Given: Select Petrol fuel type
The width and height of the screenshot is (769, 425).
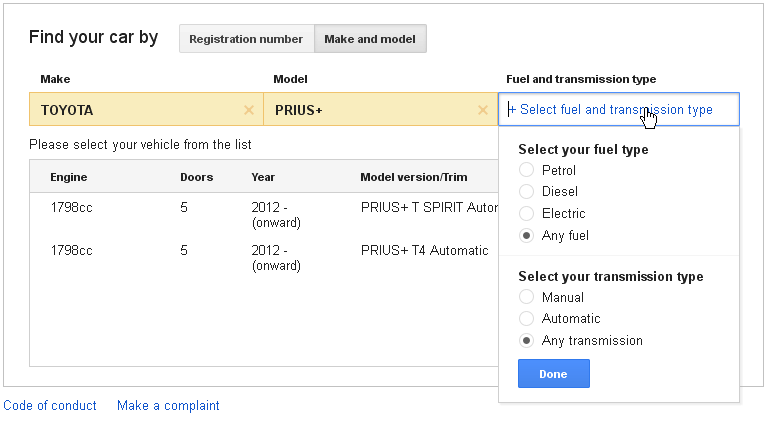Looking at the screenshot, I should click(x=526, y=170).
